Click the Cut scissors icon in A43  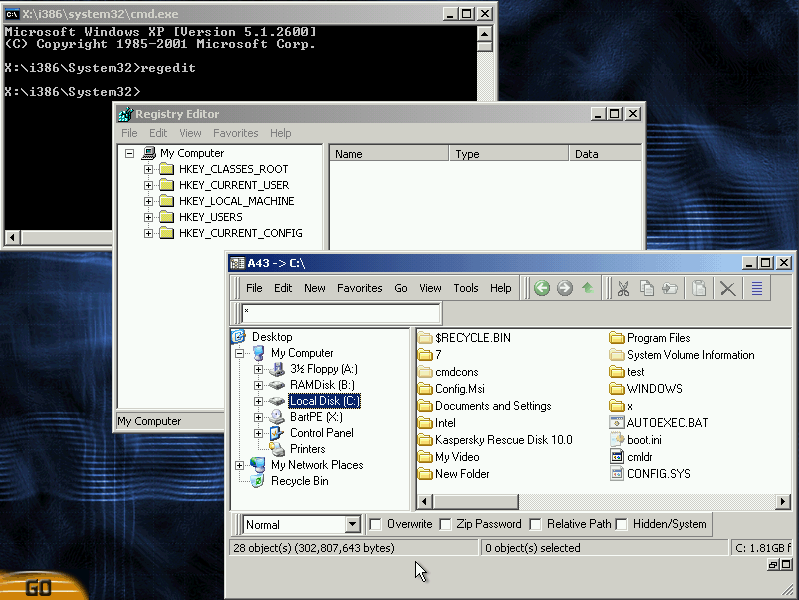point(623,289)
